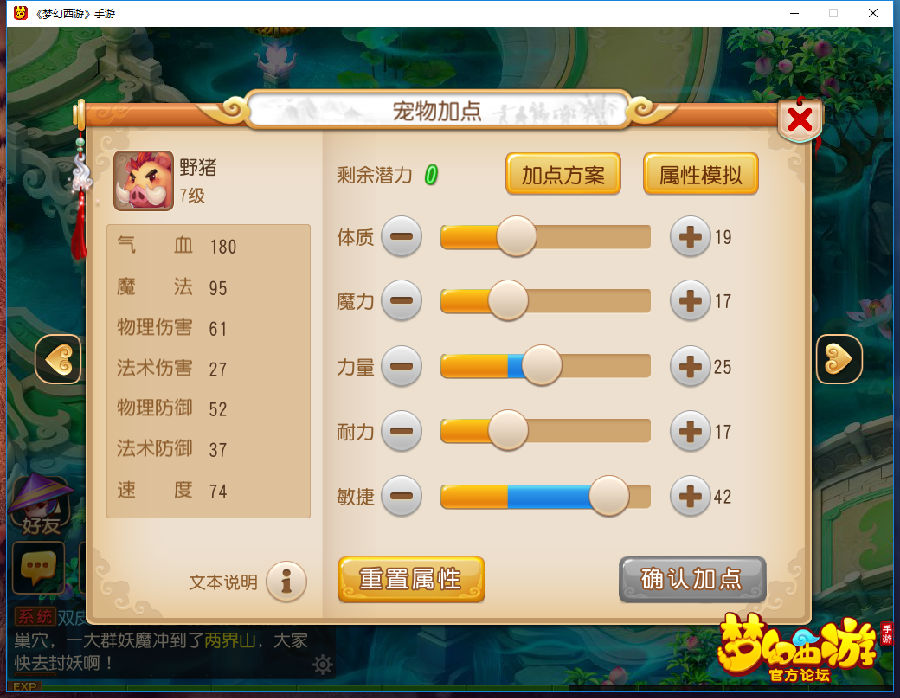Go to next pet with right arrow

(x=839, y=359)
